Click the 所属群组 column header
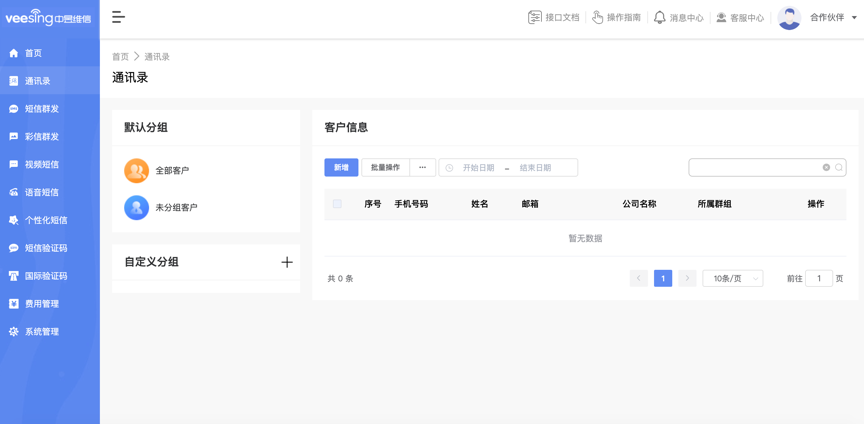This screenshot has height=424, width=864. pos(715,204)
